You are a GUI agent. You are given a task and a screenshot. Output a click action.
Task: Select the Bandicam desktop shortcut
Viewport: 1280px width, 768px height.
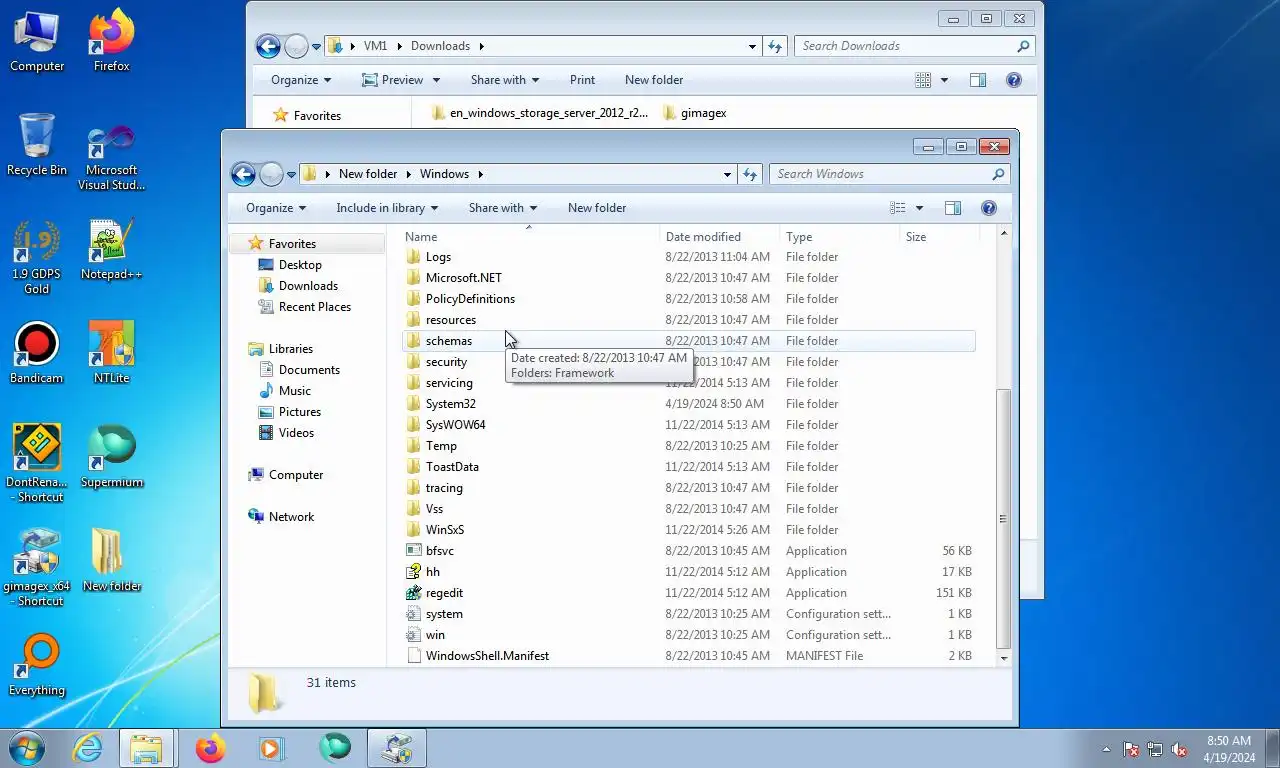coord(37,354)
